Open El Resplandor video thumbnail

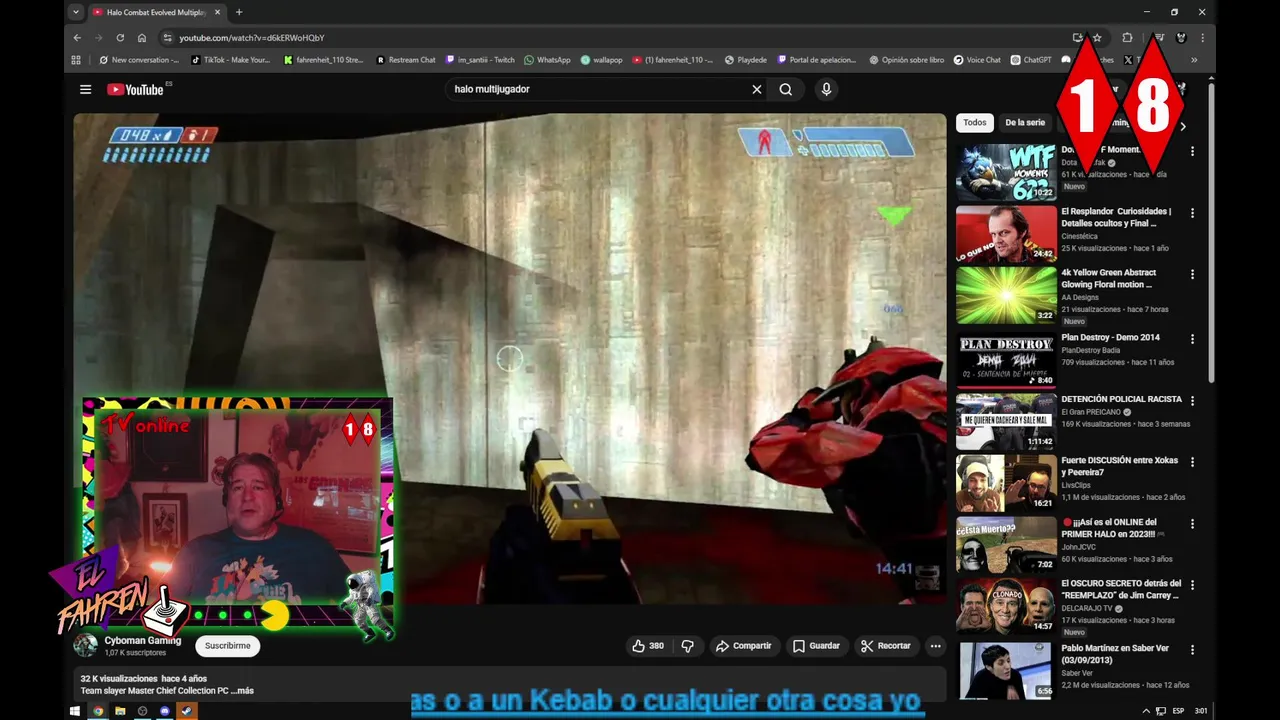click(1006, 234)
